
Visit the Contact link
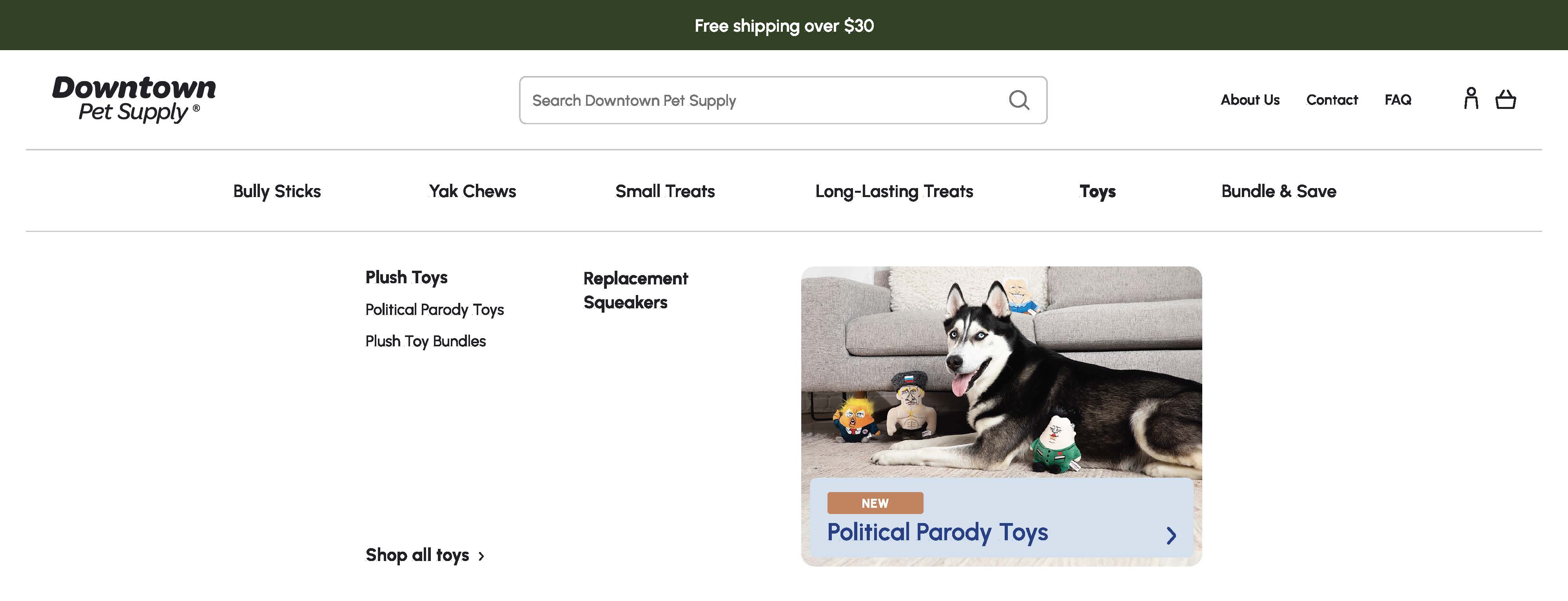pyautogui.click(x=1332, y=100)
